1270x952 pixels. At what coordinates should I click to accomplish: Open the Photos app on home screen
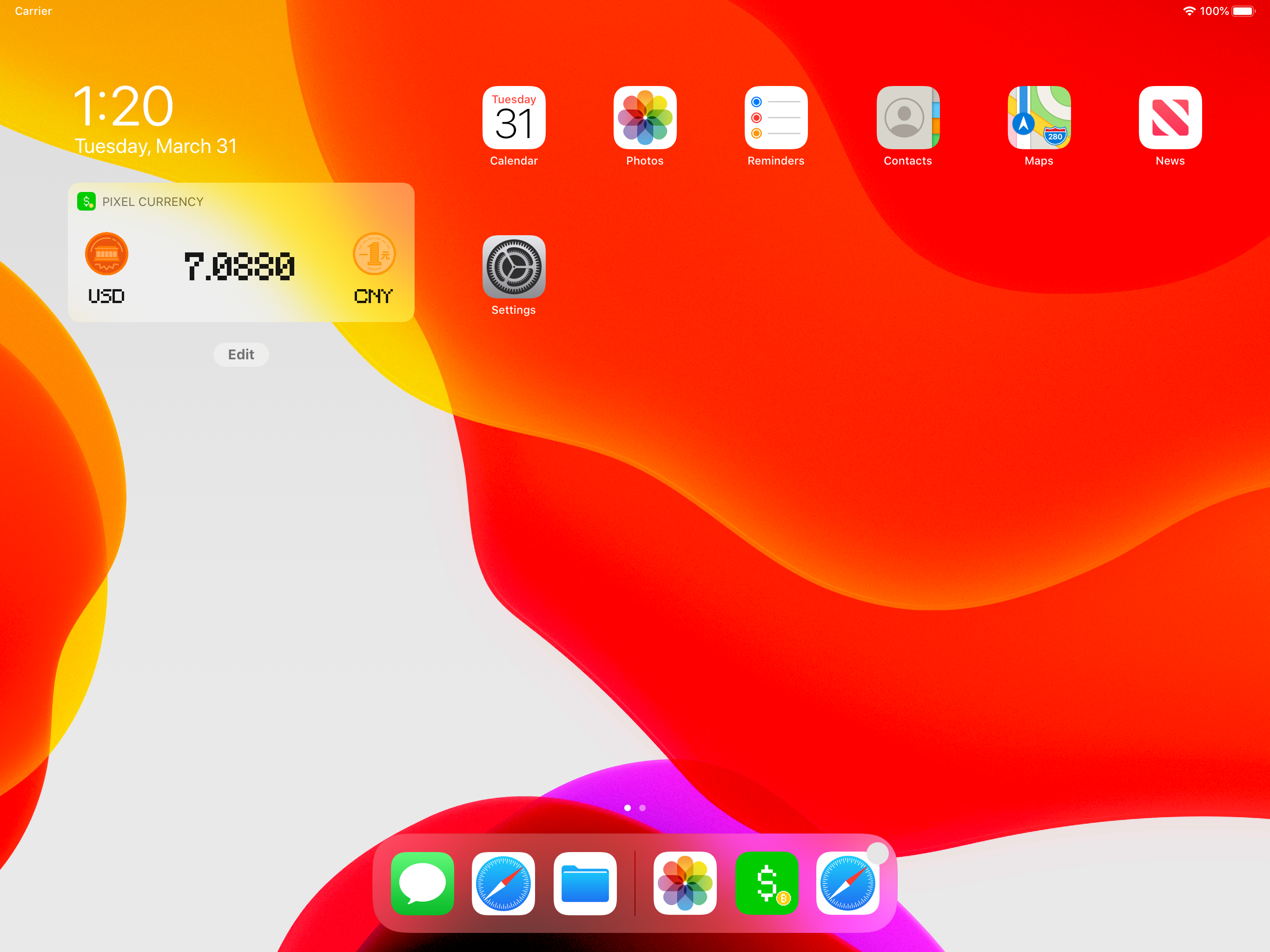pyautogui.click(x=645, y=118)
